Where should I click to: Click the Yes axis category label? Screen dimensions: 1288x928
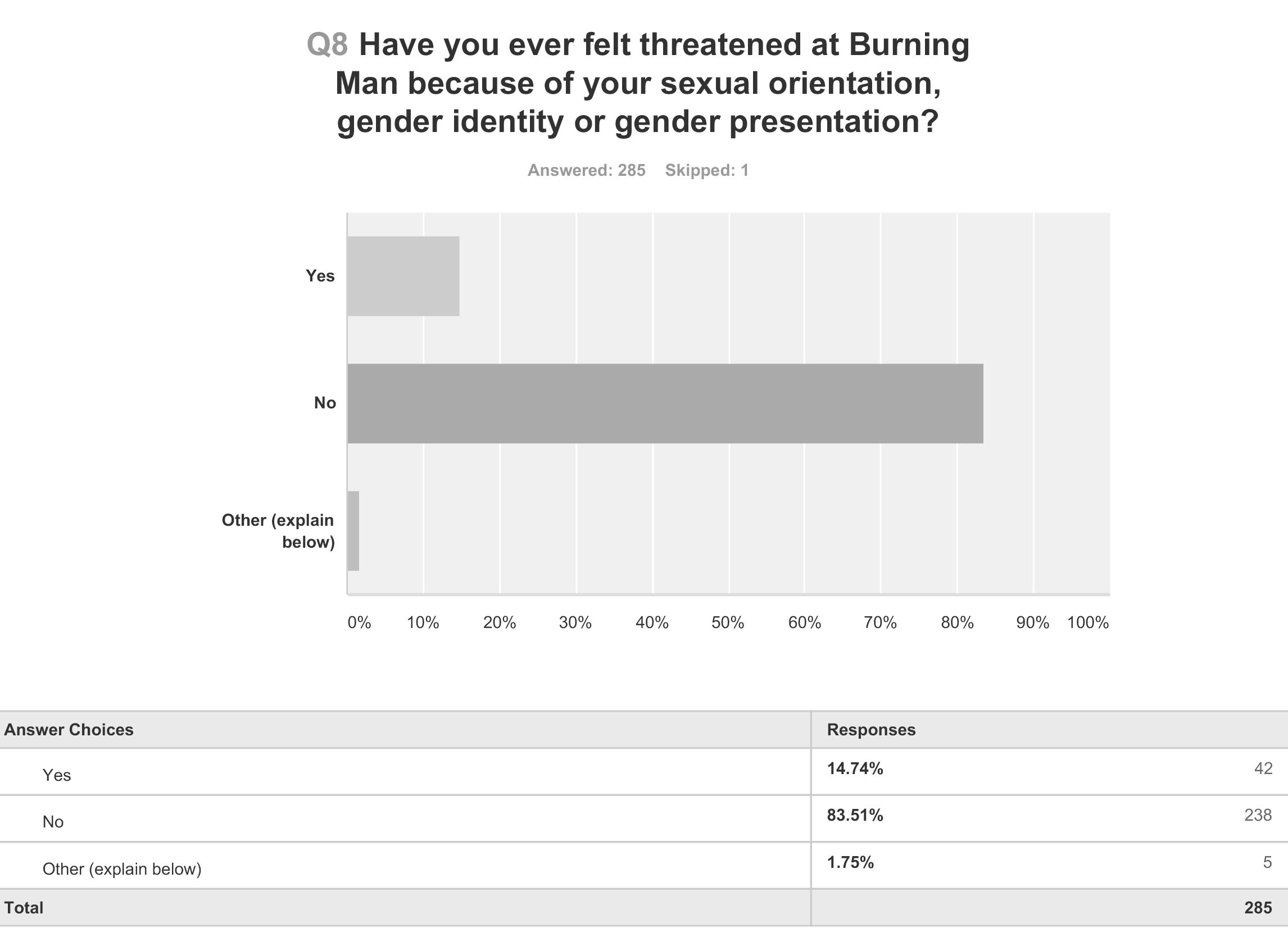(320, 276)
